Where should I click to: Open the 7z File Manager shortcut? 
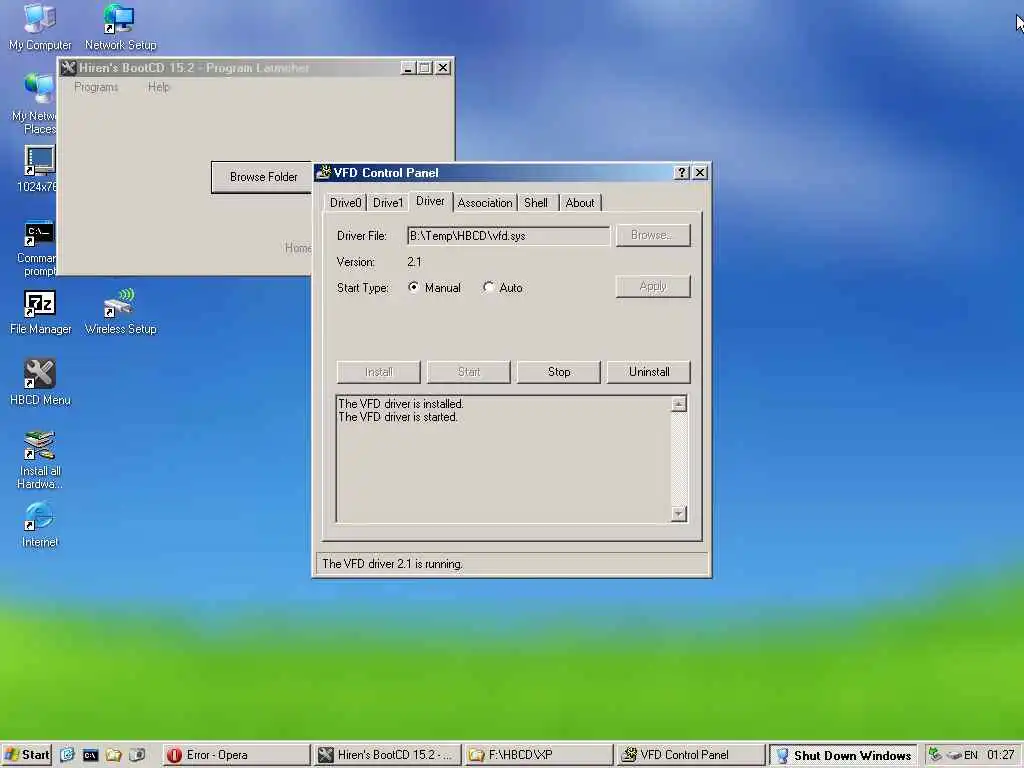[x=40, y=312]
